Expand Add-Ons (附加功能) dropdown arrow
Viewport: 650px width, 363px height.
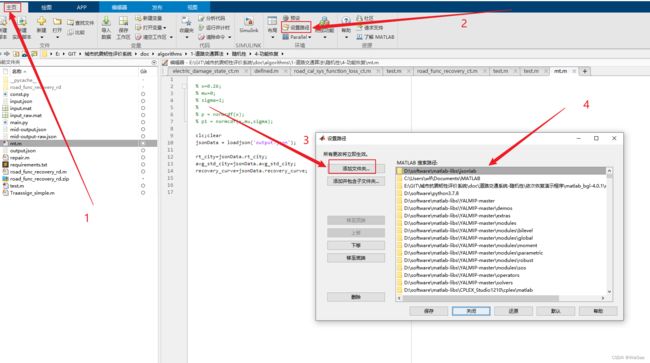(x=324, y=37)
